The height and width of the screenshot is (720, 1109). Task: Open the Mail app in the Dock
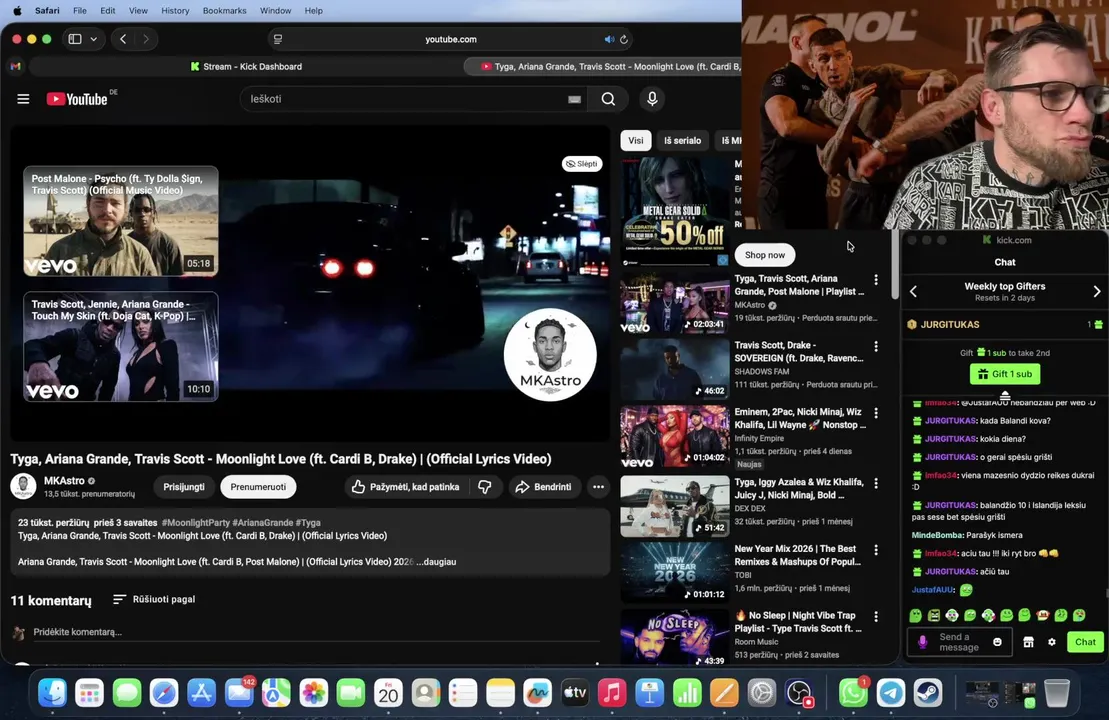(x=239, y=693)
